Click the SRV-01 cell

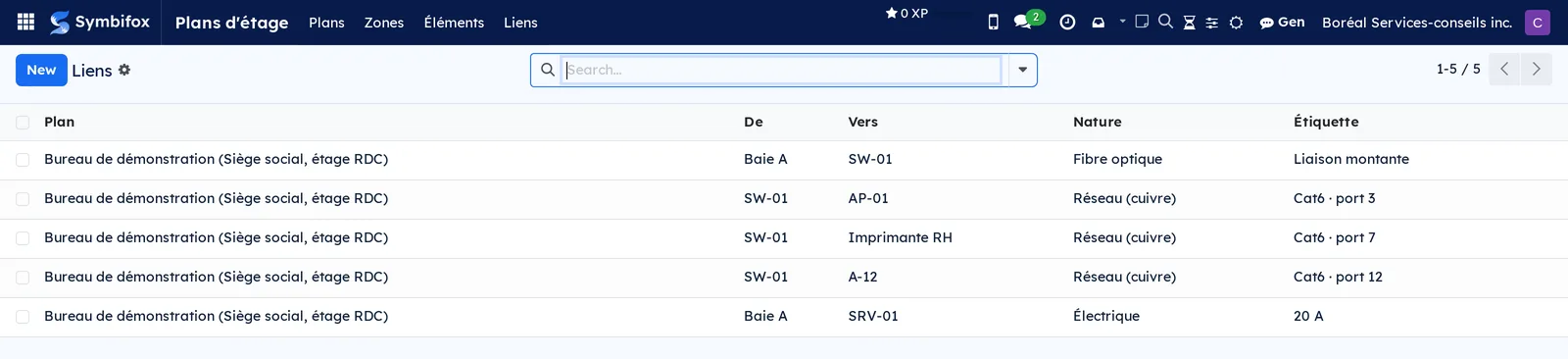(873, 316)
